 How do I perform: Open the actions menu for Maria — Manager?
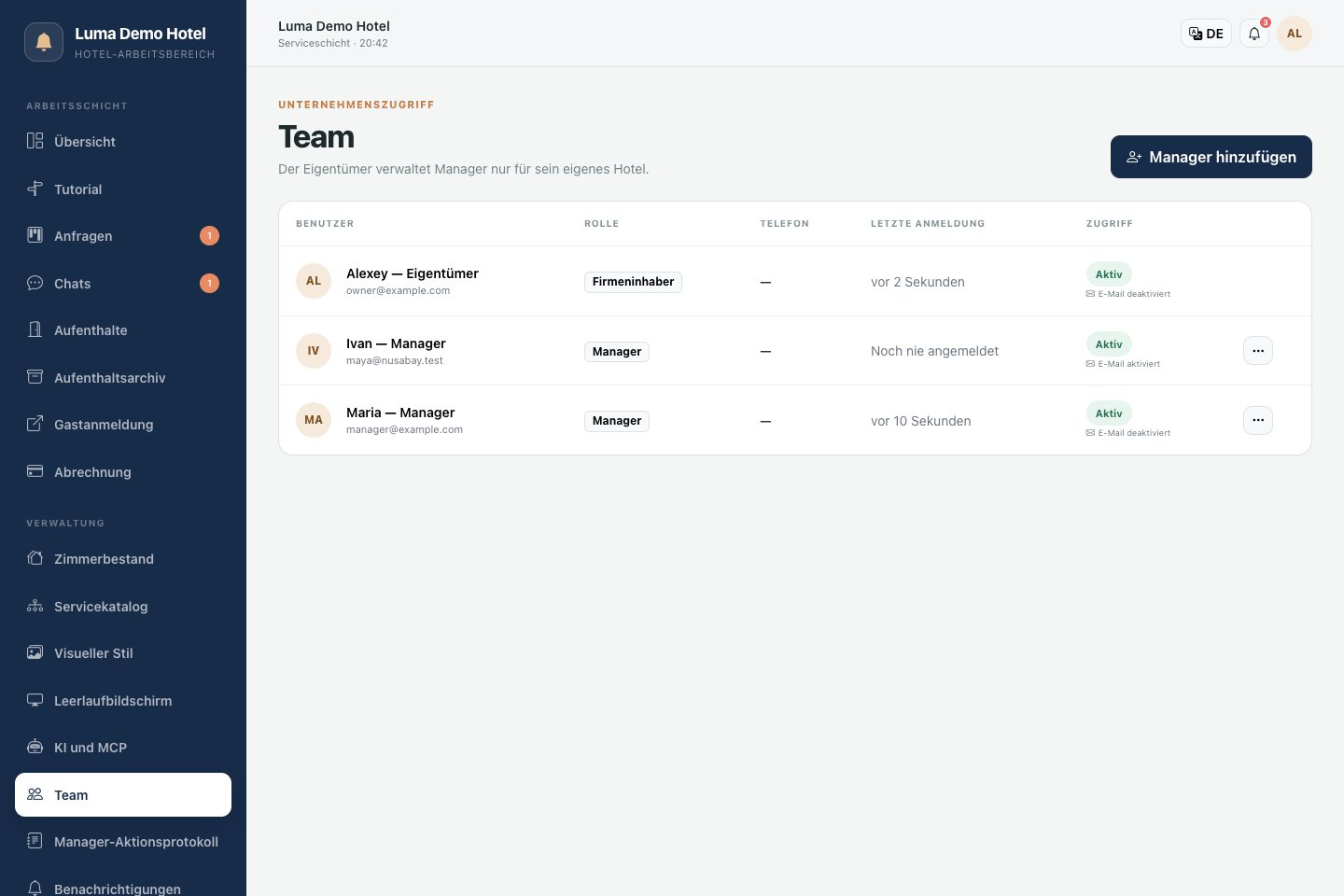(1258, 420)
